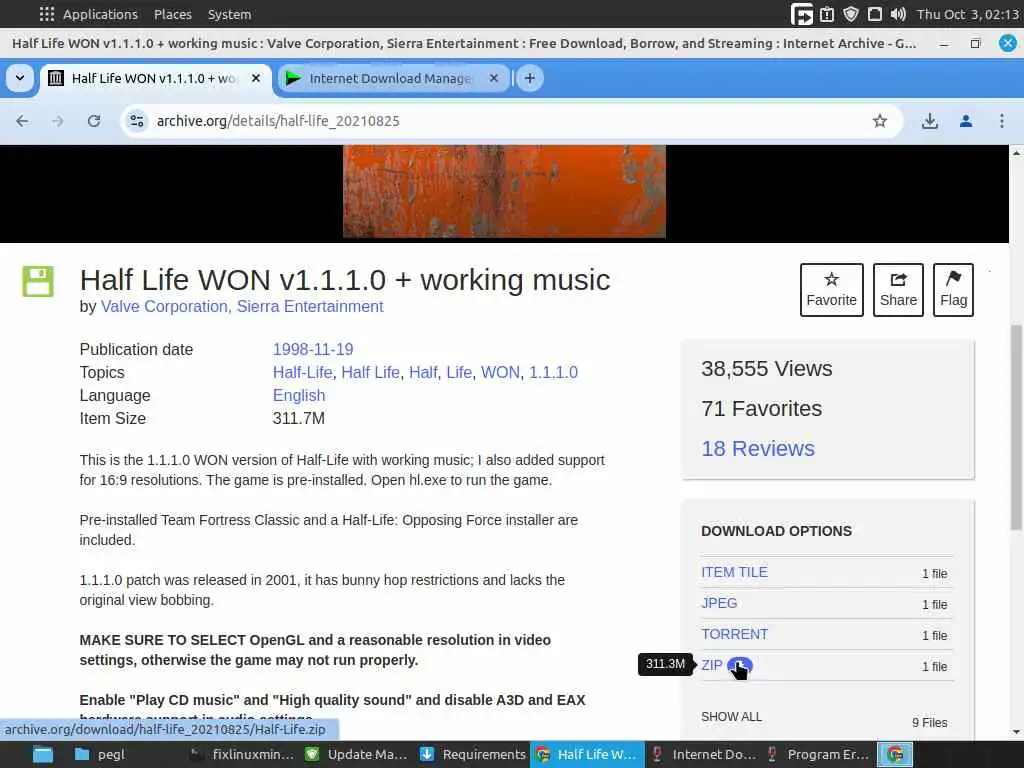Click the scrollbar down arrow
The width and height of the screenshot is (1024, 768).
(x=1016, y=732)
